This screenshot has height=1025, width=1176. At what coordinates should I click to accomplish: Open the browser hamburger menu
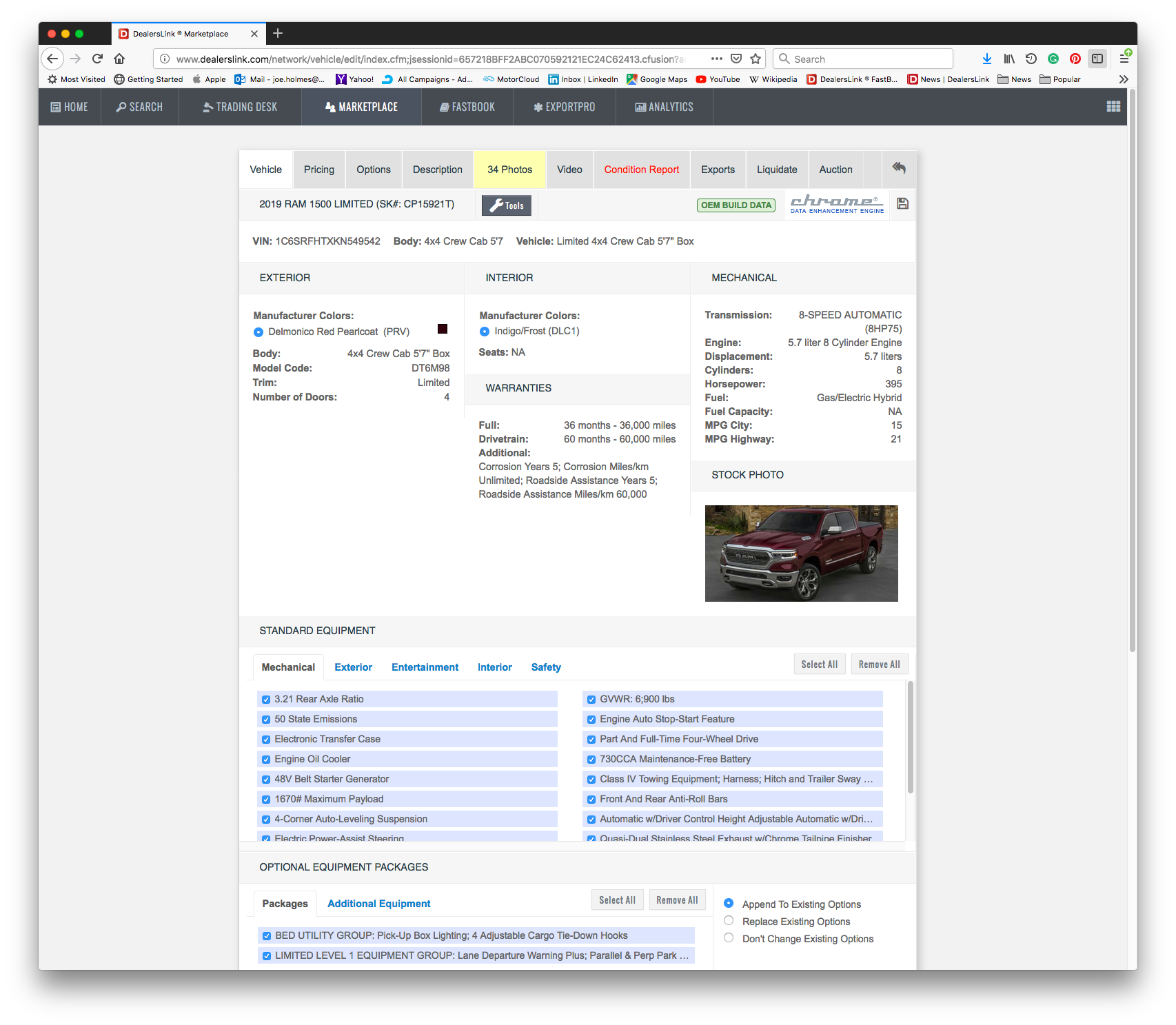[x=1124, y=59]
